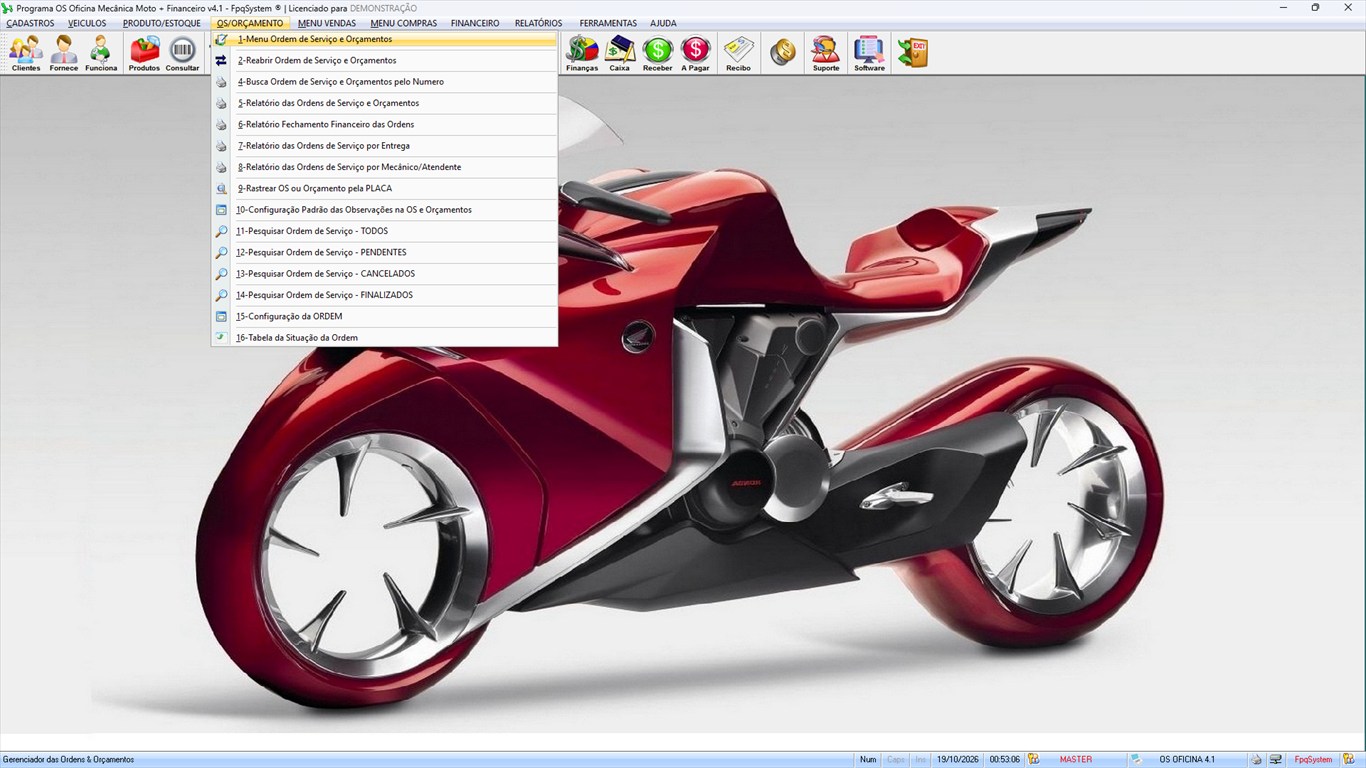The width and height of the screenshot is (1366, 768).
Task: Open the Produtos toolbox icon
Action: tap(144, 53)
